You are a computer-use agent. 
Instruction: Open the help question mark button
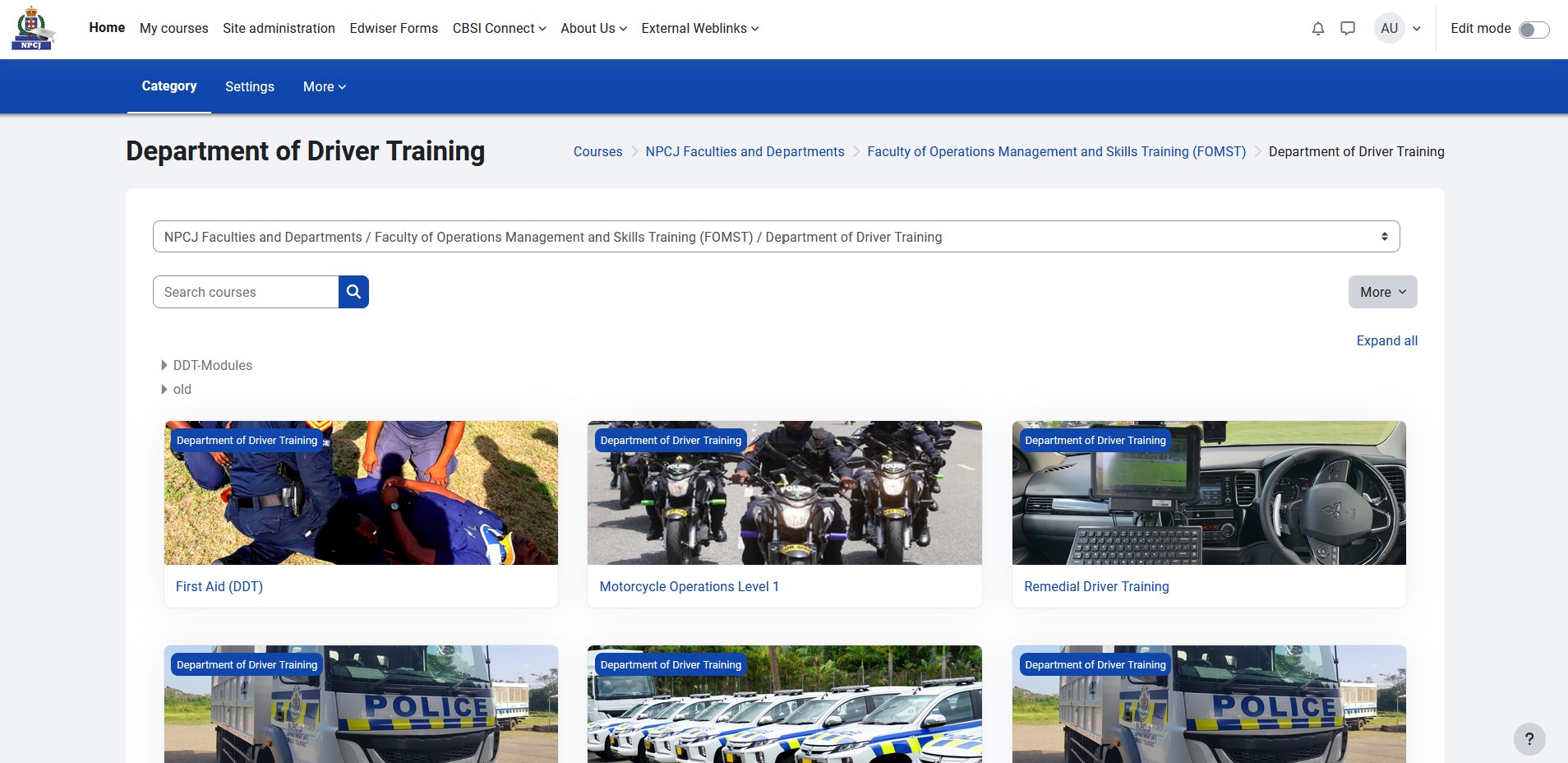click(1529, 738)
